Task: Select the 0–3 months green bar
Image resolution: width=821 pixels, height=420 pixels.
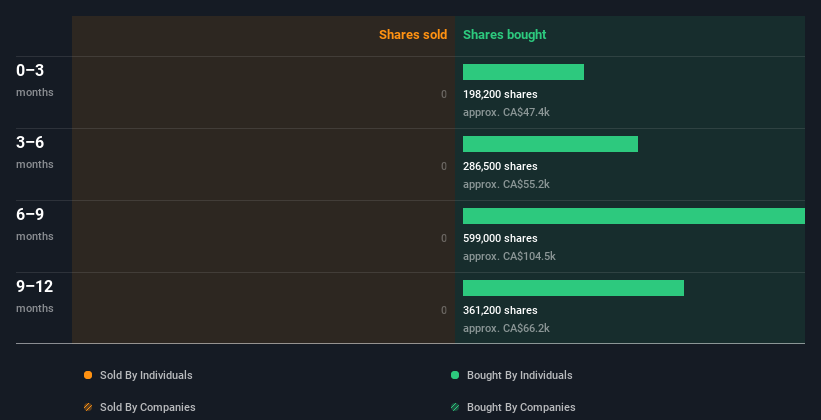Action: pos(523,72)
